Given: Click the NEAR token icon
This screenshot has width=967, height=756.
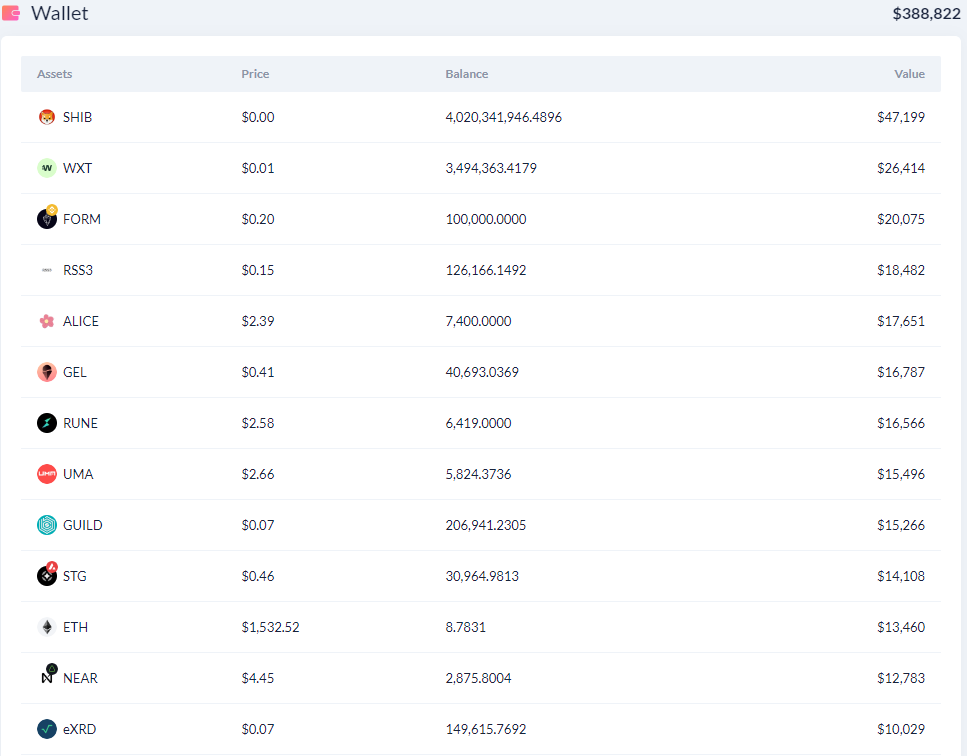Looking at the screenshot, I should (49, 674).
